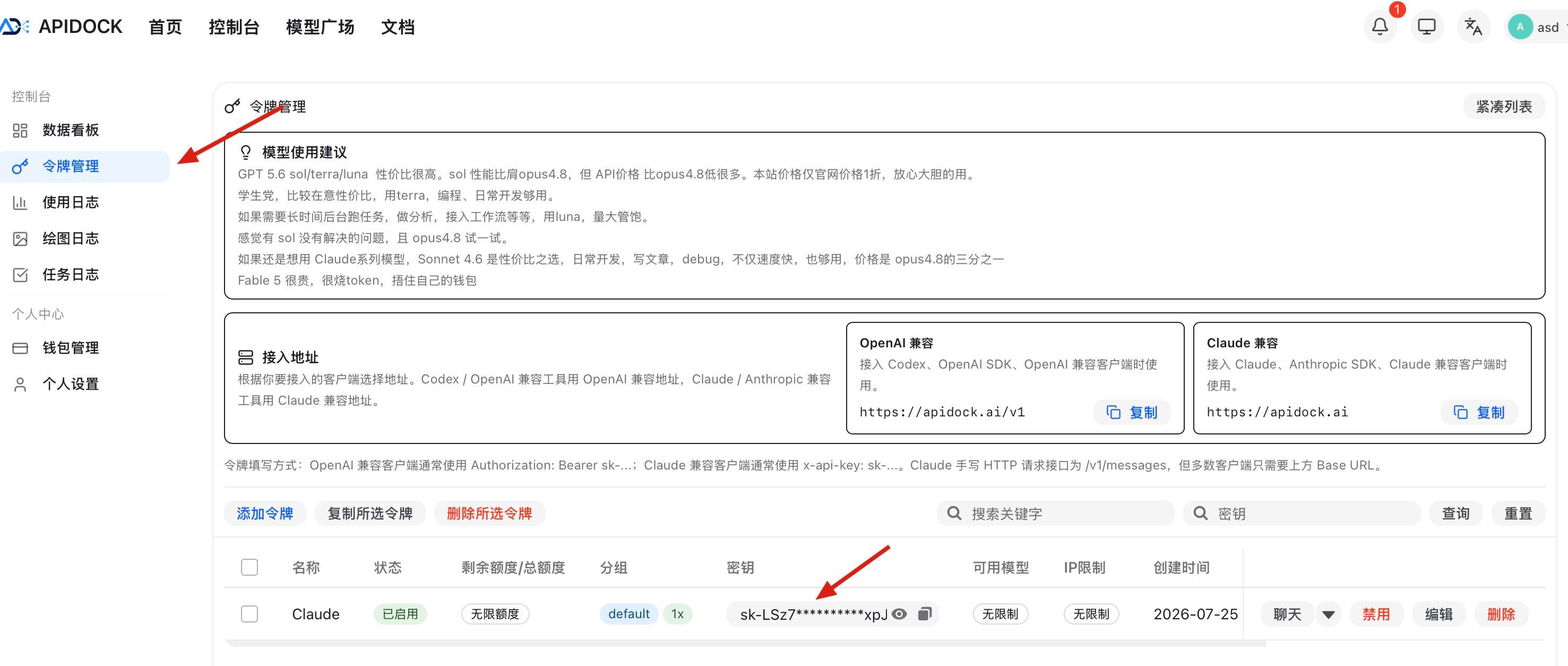This screenshot has height=666, width=1568.
Task: Click the 任务日志 checklist icon
Action: pyautogui.click(x=20, y=275)
